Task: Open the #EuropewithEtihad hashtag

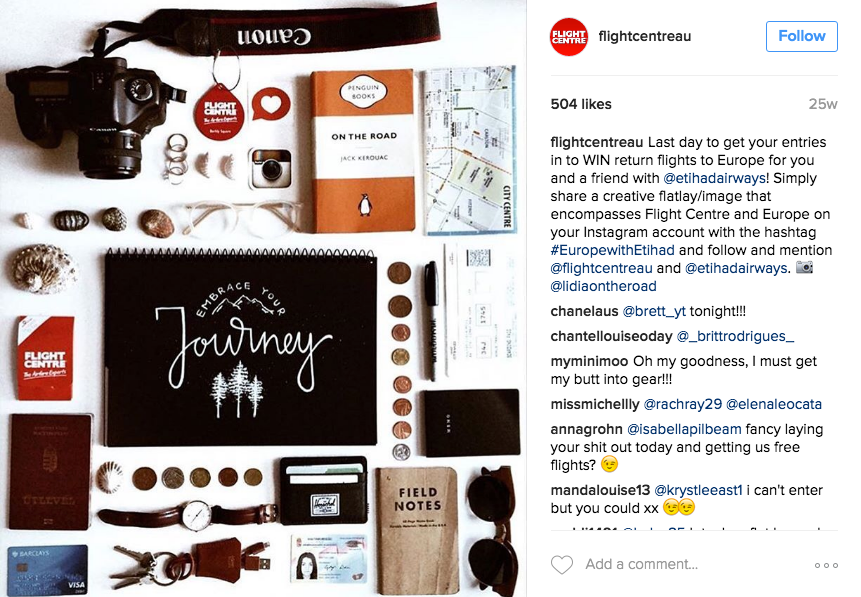Action: 612,250
